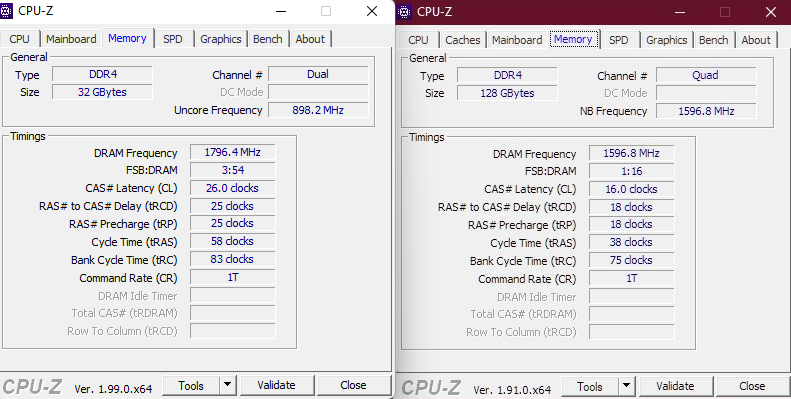Viewport: 791px width, 399px height.
Task: Click FSB:DRAM value 1:16
Action: coord(632,171)
